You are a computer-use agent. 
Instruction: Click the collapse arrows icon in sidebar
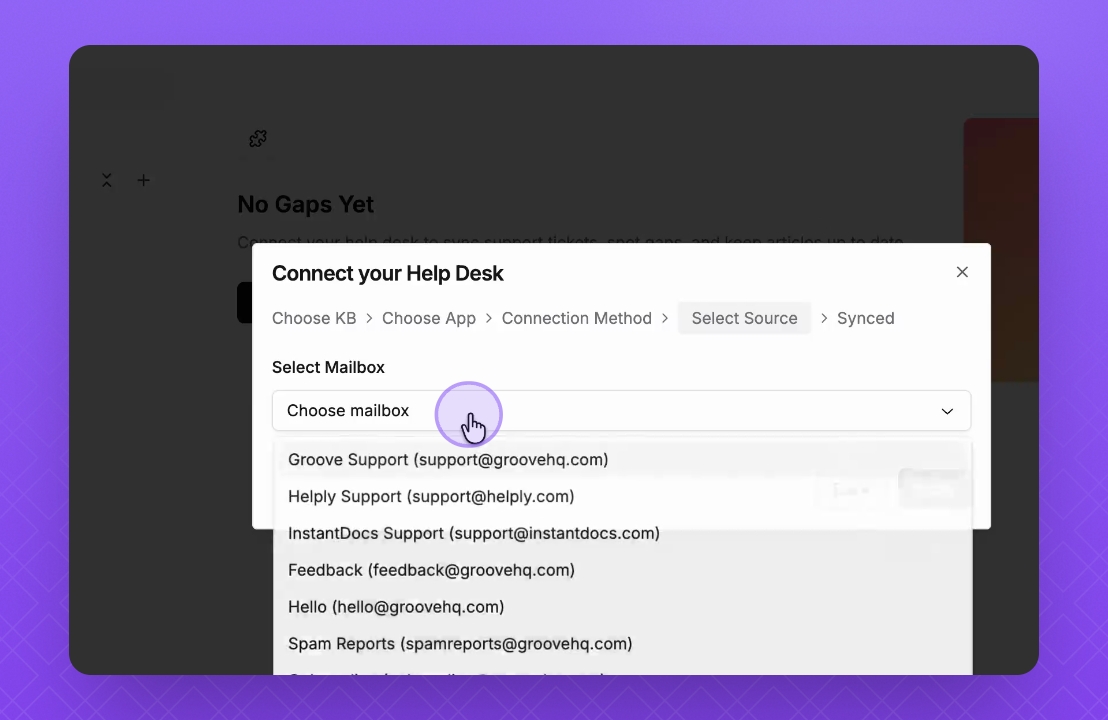[107, 181]
